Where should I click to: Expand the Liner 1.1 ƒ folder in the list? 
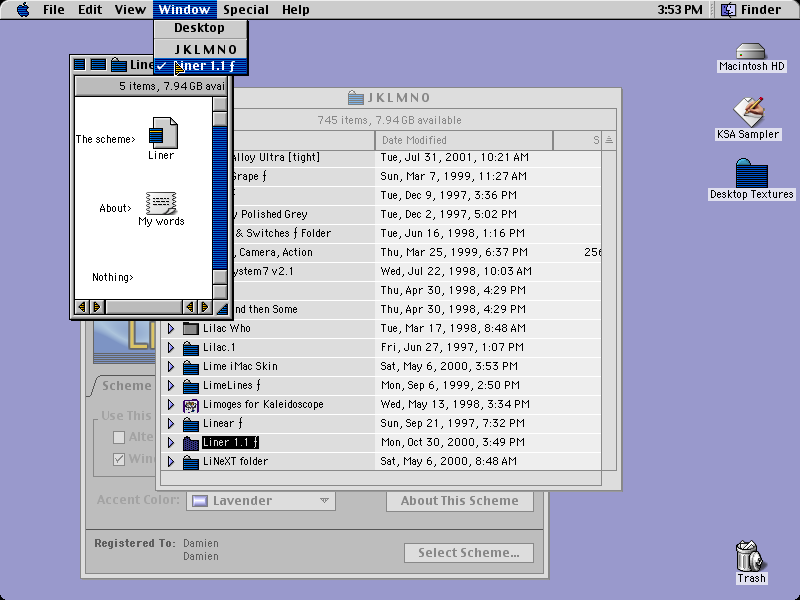(x=171, y=442)
